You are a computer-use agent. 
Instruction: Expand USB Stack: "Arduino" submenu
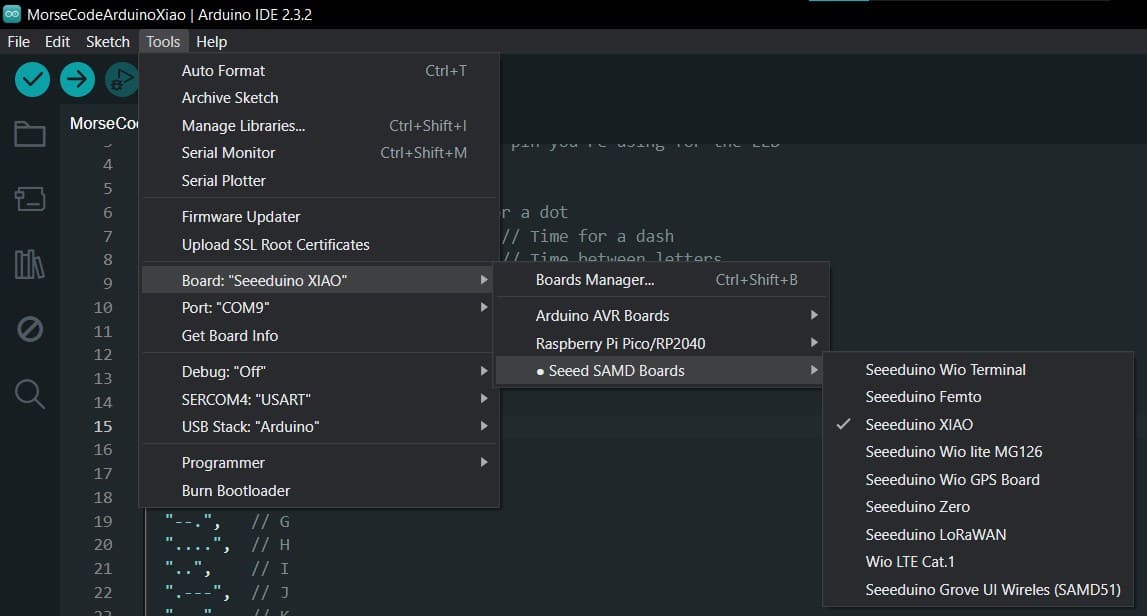pos(320,427)
